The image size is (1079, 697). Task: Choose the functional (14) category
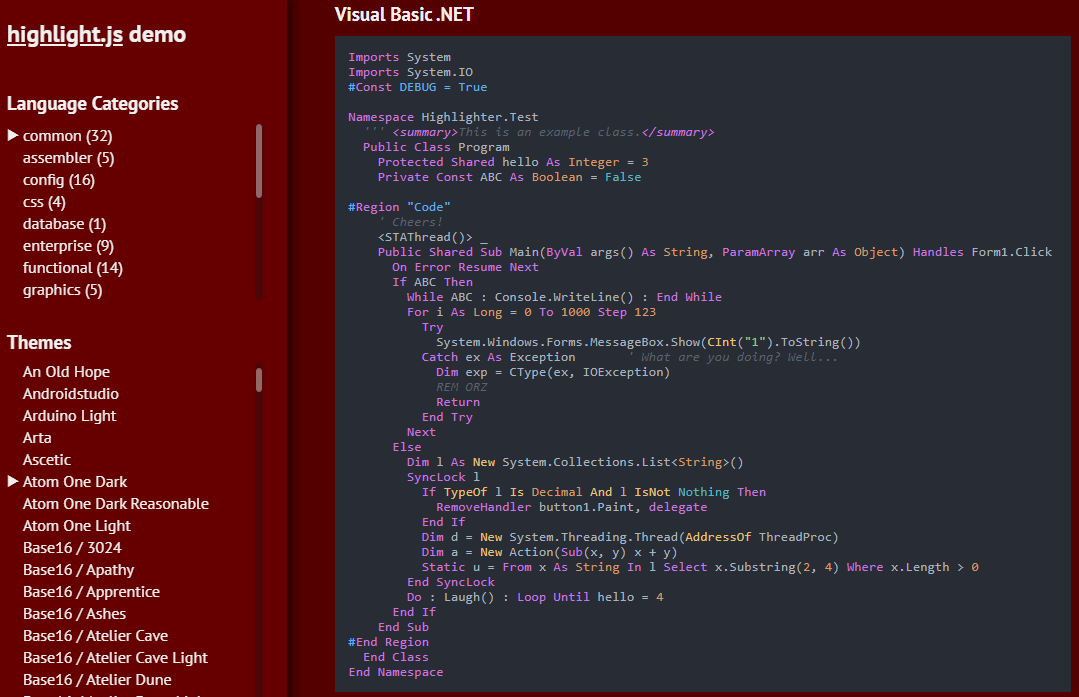click(72, 268)
